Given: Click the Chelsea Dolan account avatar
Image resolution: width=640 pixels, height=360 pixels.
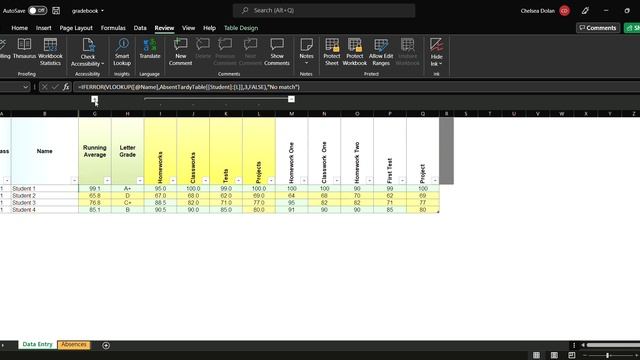Looking at the screenshot, I should pyautogui.click(x=564, y=11).
